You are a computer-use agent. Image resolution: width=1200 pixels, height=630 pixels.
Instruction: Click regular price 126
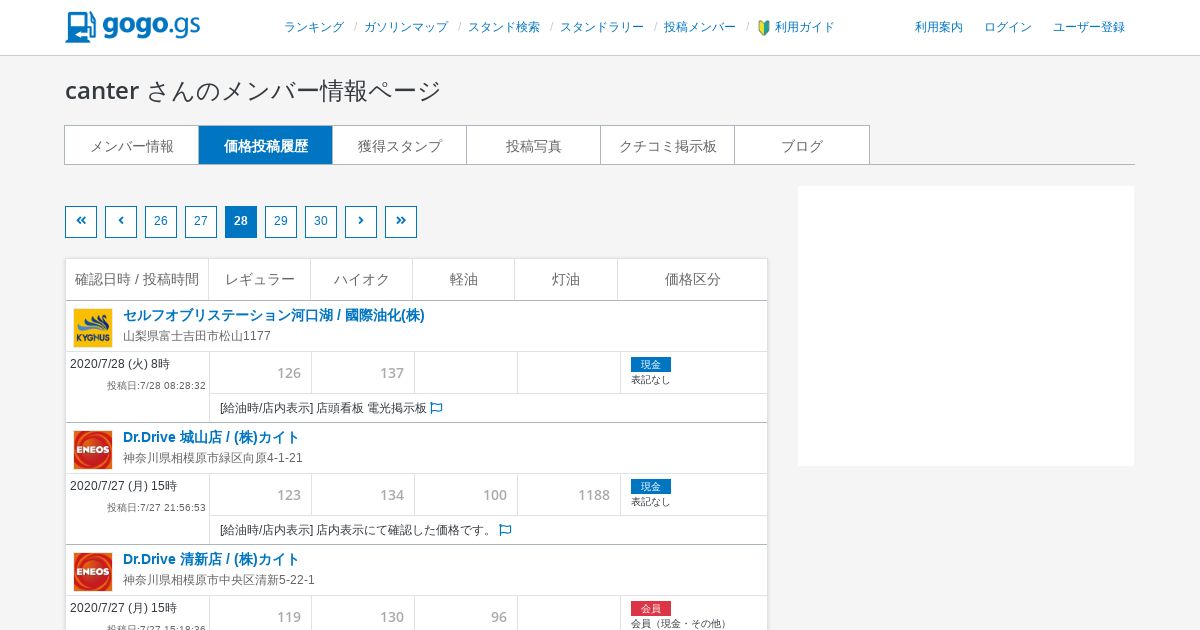click(289, 373)
